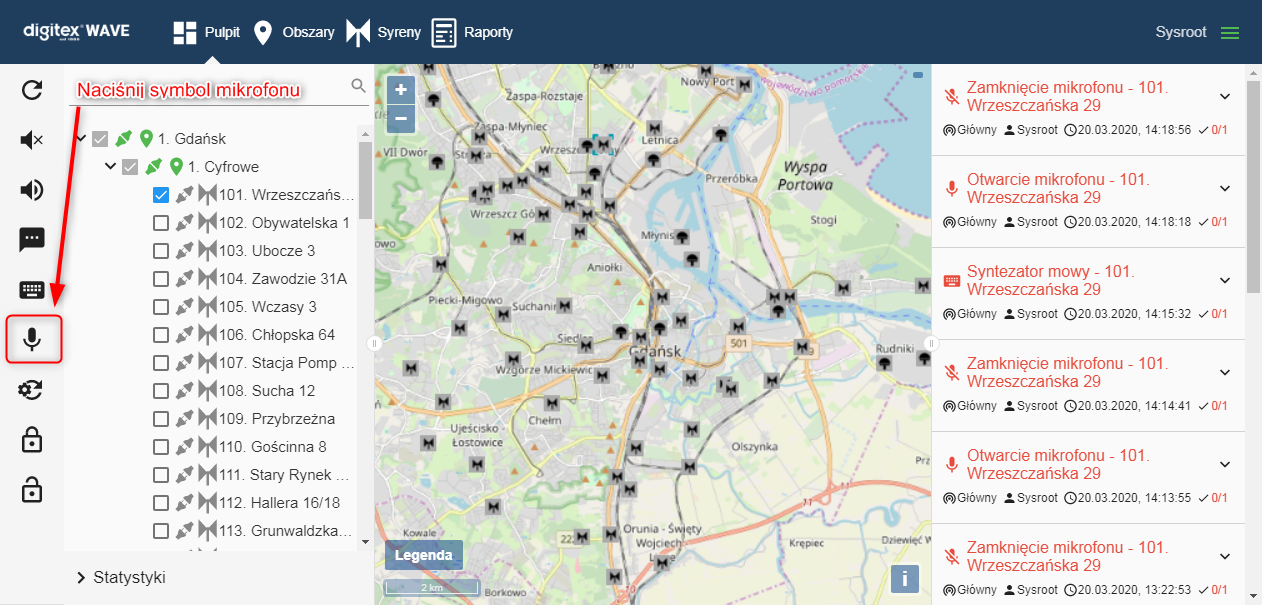This screenshot has height=605, width=1262.
Task: Click the Legenda button on map
Action: point(423,555)
